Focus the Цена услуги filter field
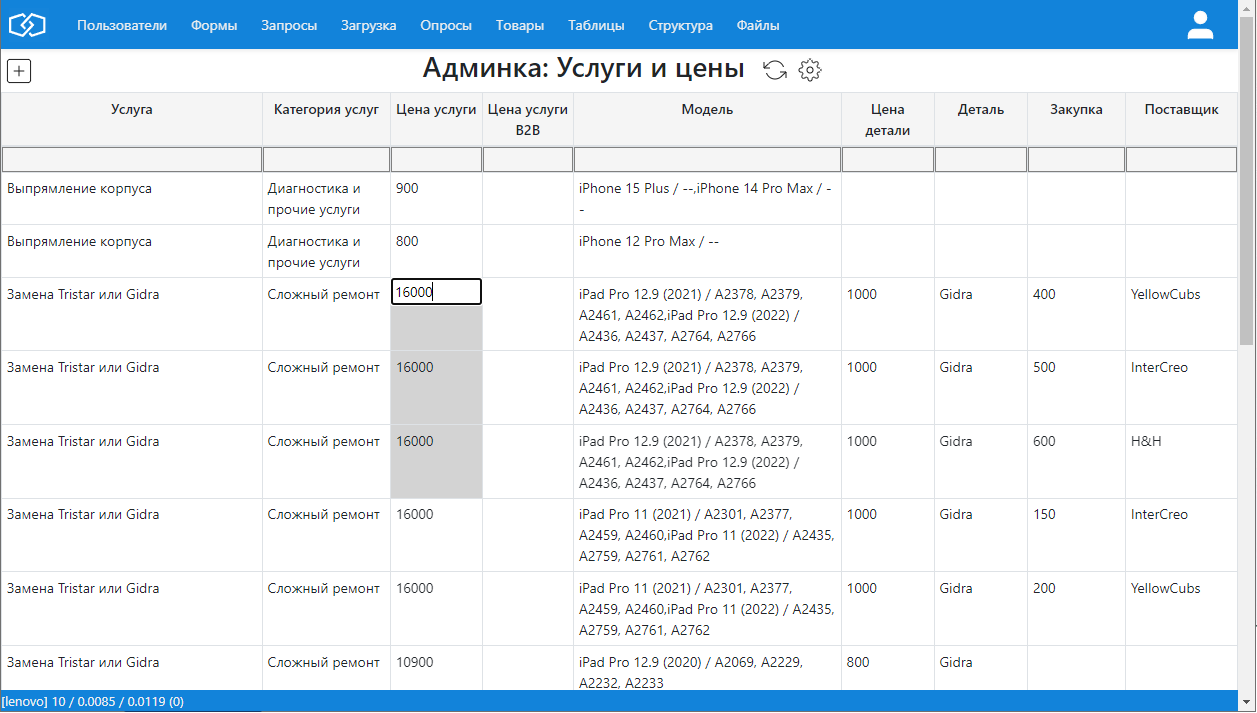Image resolution: width=1257 pixels, height=713 pixels. 436,159
